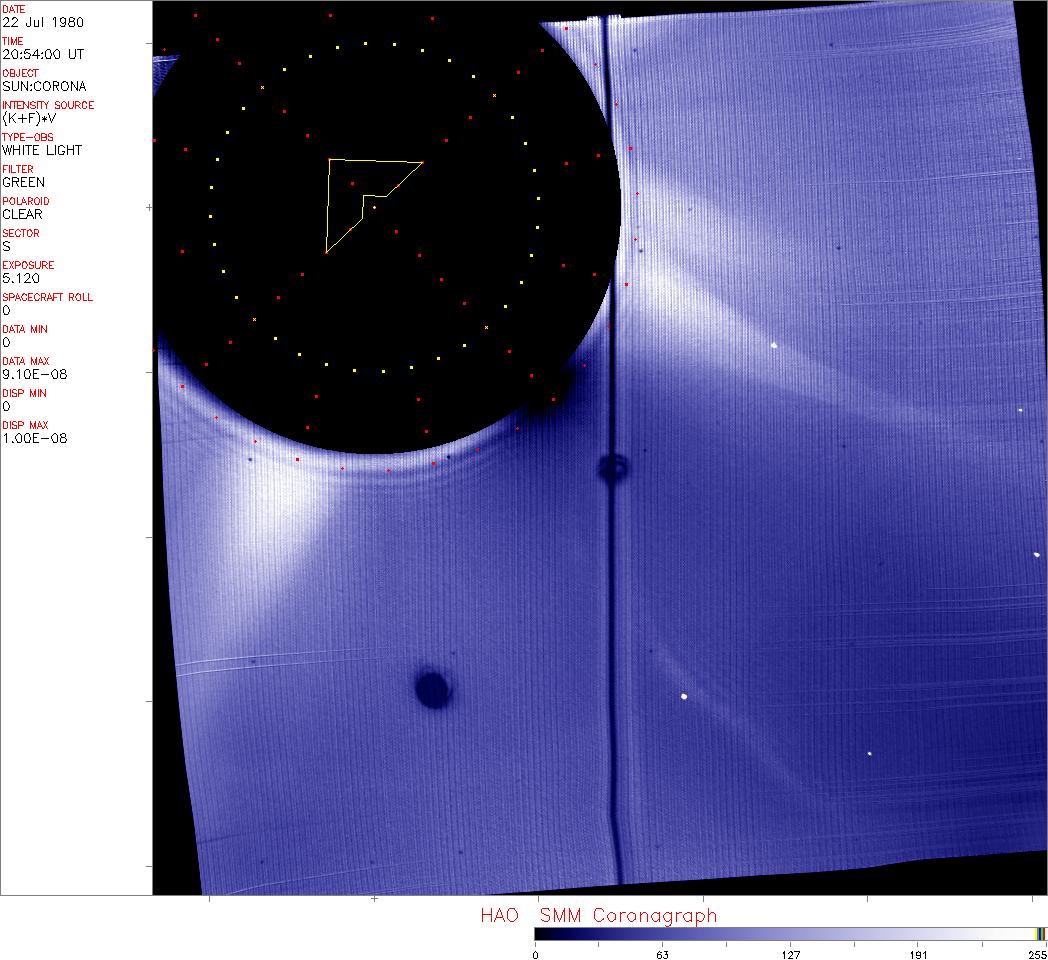Click the GREEN filter value
The image size is (1048, 960).
pyautogui.click(x=23, y=182)
